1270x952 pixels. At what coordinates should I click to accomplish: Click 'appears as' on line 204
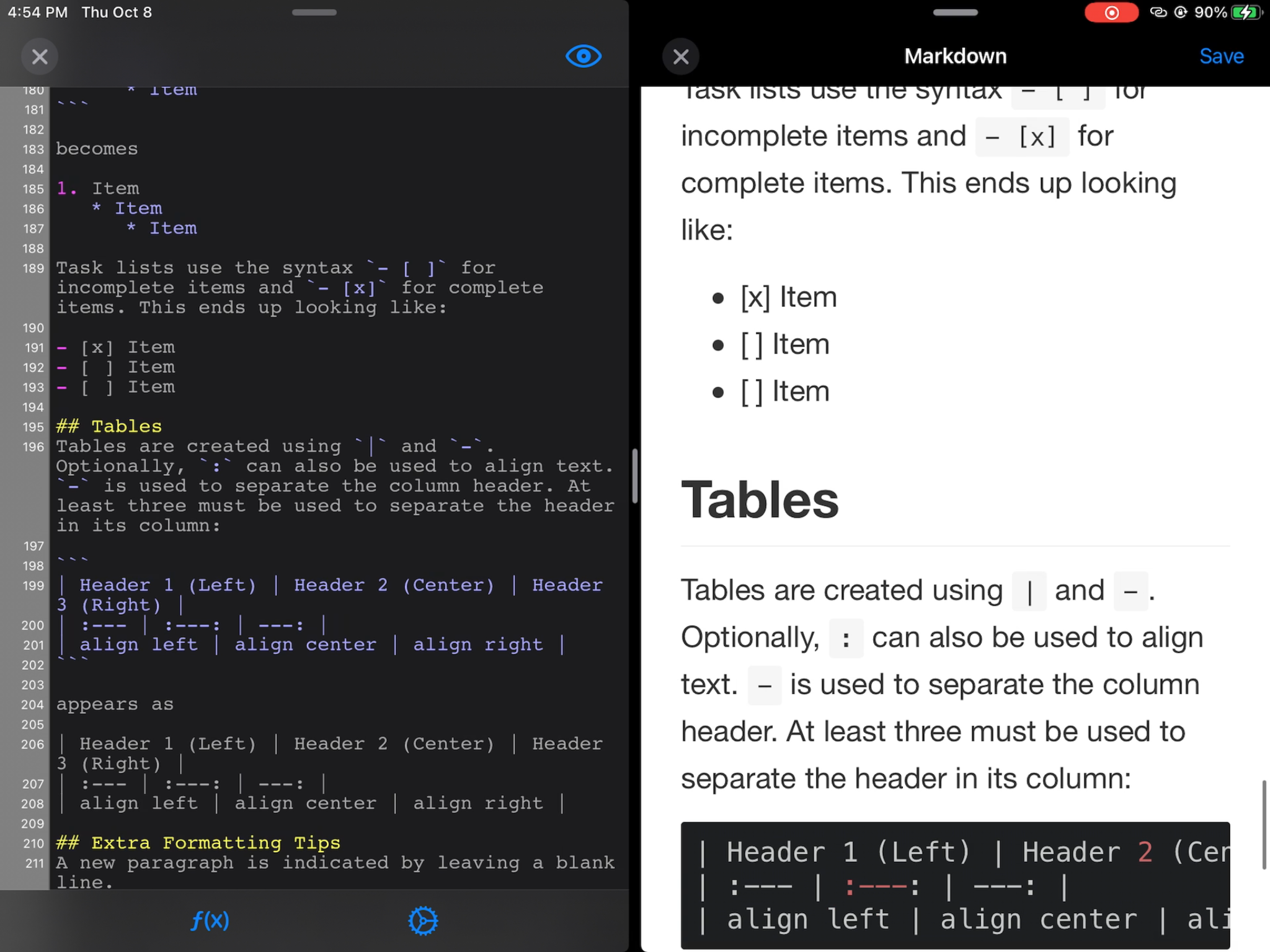(x=115, y=704)
